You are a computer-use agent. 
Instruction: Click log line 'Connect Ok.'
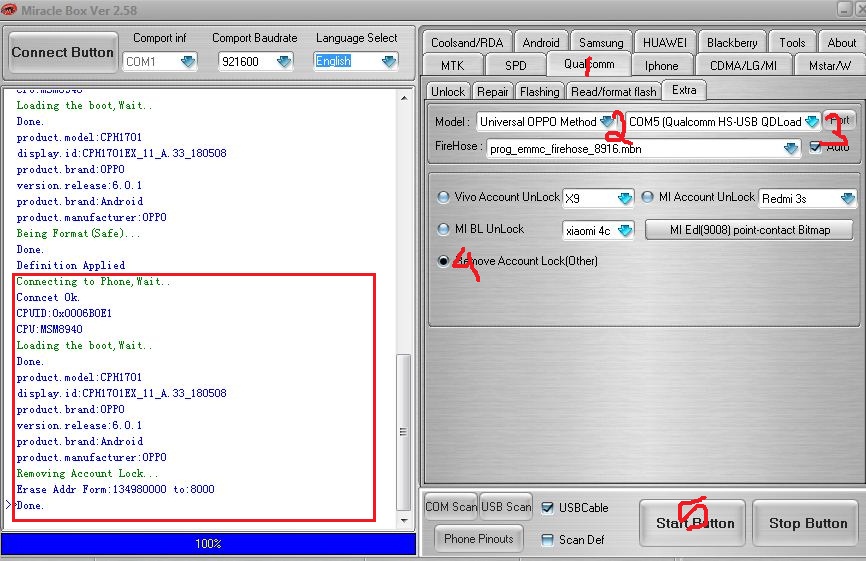[x=48, y=297]
